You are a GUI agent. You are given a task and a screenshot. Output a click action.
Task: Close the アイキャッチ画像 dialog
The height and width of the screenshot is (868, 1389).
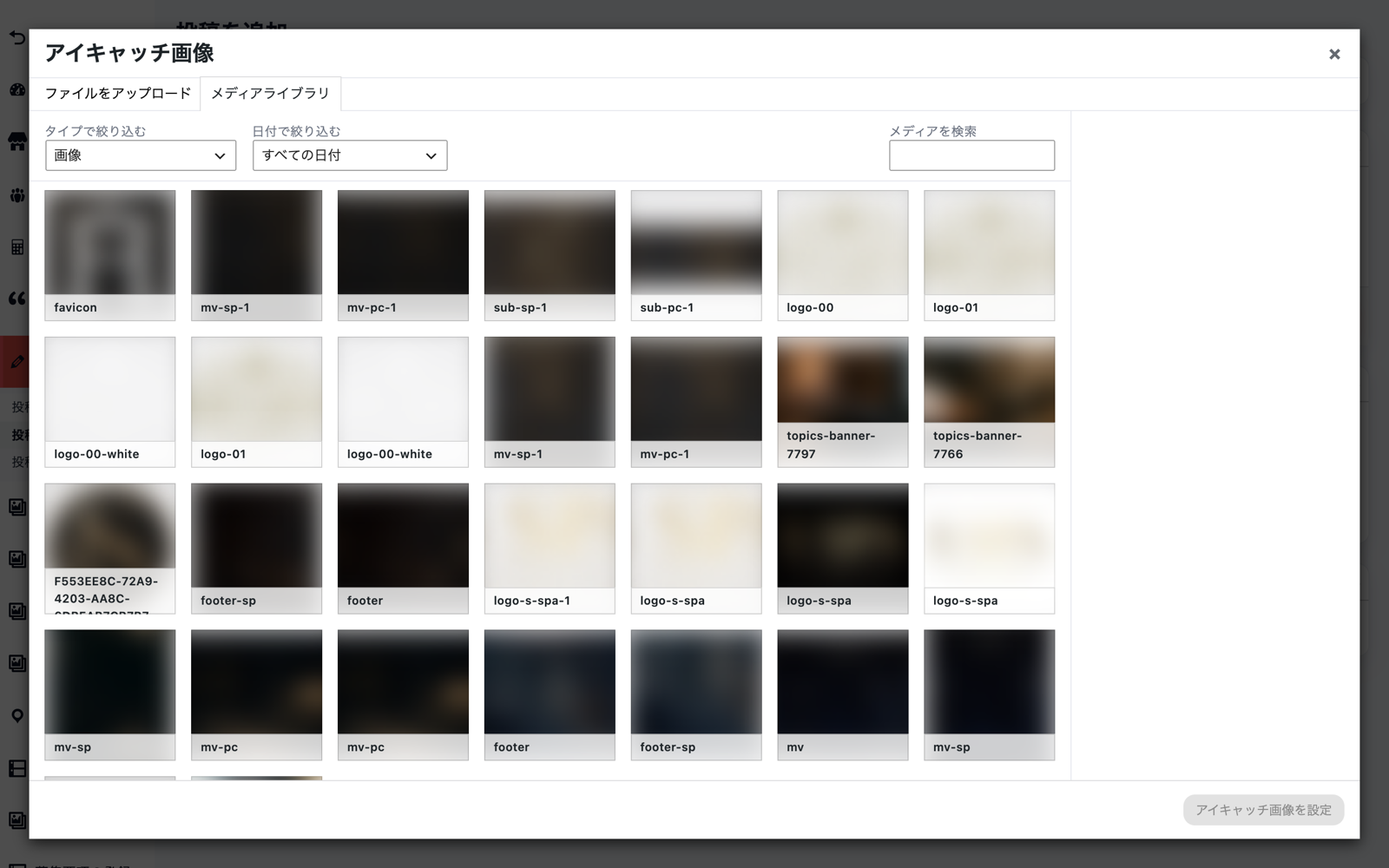[1334, 54]
